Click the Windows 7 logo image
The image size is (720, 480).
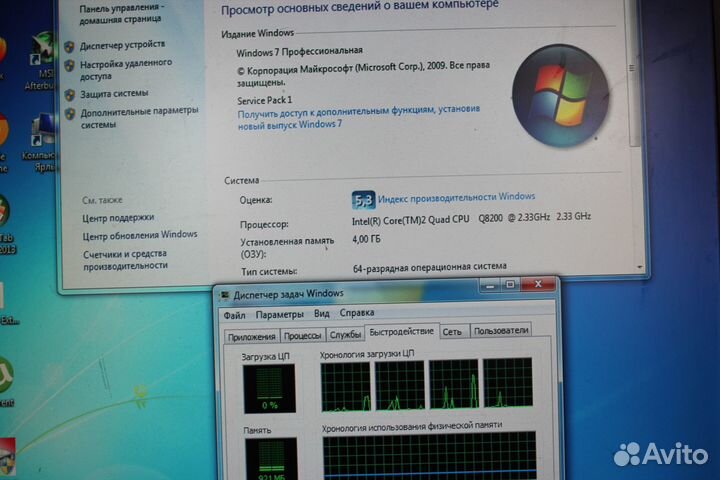coord(560,96)
